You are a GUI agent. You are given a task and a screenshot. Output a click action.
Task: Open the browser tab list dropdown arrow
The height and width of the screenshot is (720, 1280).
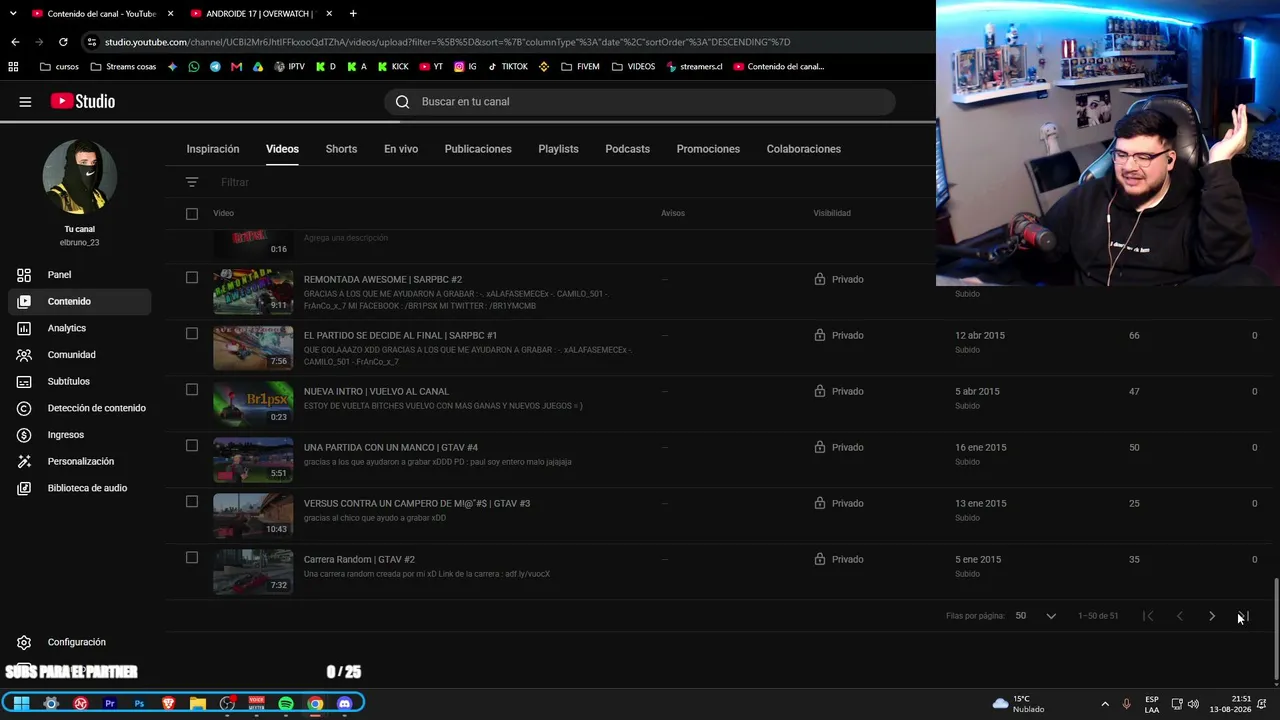(x=13, y=14)
